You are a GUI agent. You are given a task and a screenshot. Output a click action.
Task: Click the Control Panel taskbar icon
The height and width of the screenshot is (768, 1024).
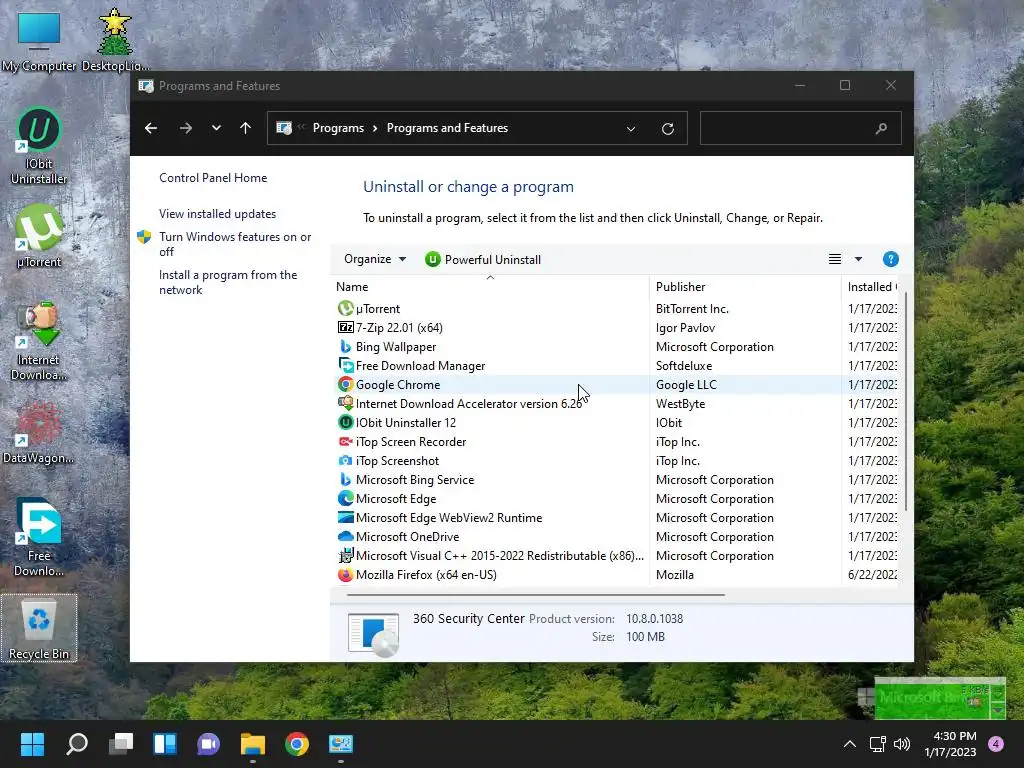point(341,744)
